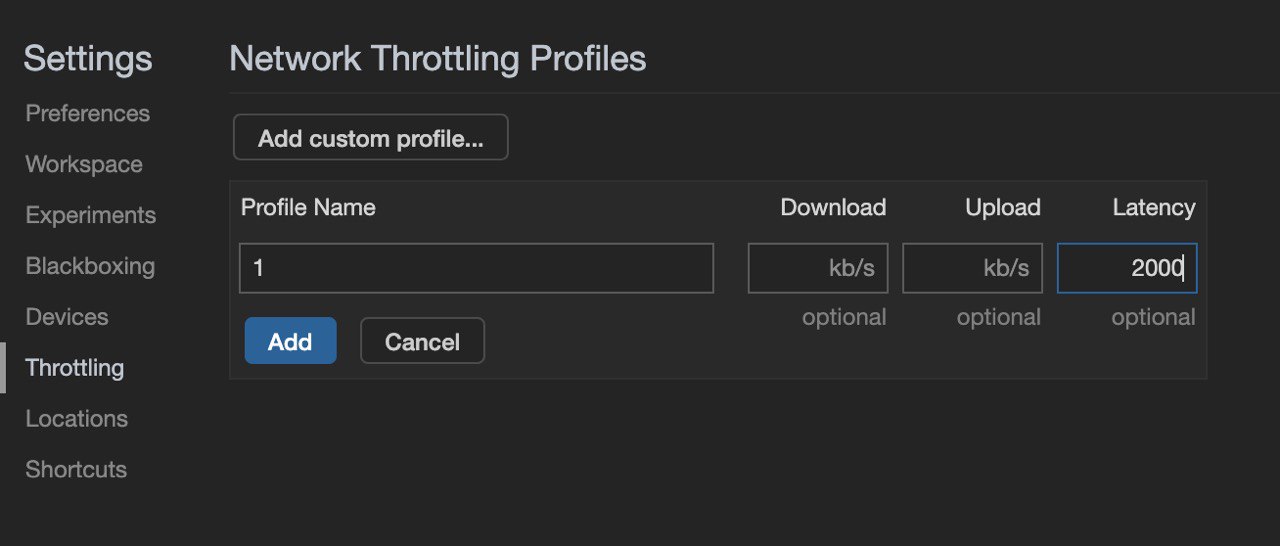Go to the Experiments section
Screen dimensions: 1280x546
[x=91, y=216]
